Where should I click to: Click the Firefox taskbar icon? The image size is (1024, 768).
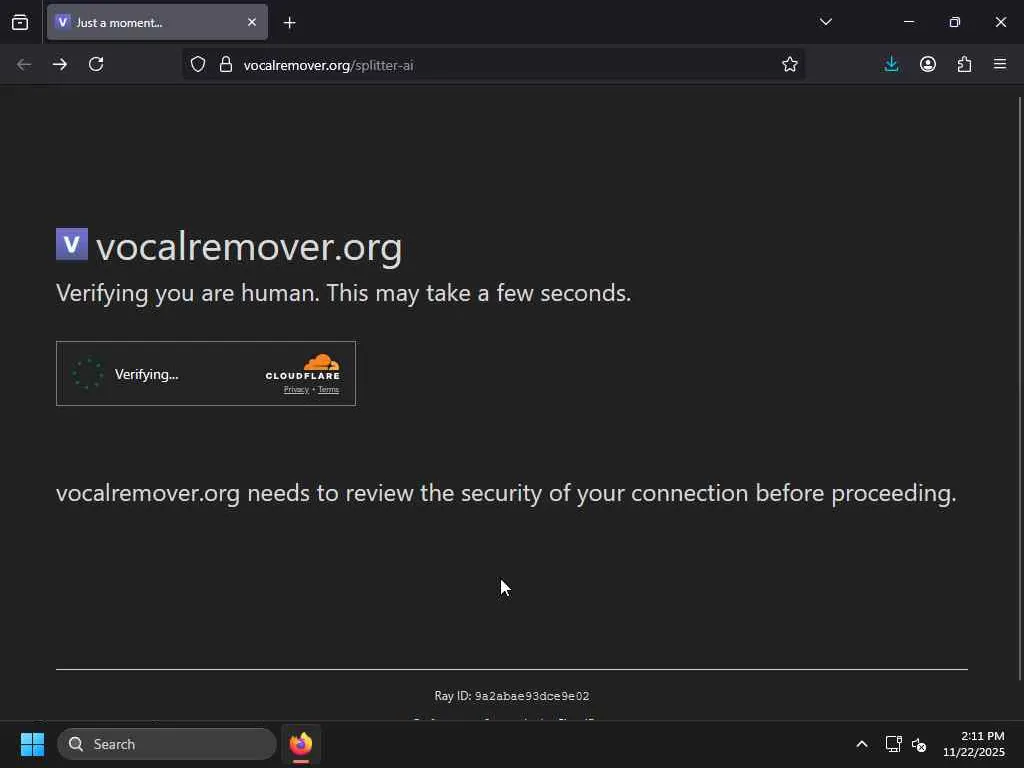[301, 744]
